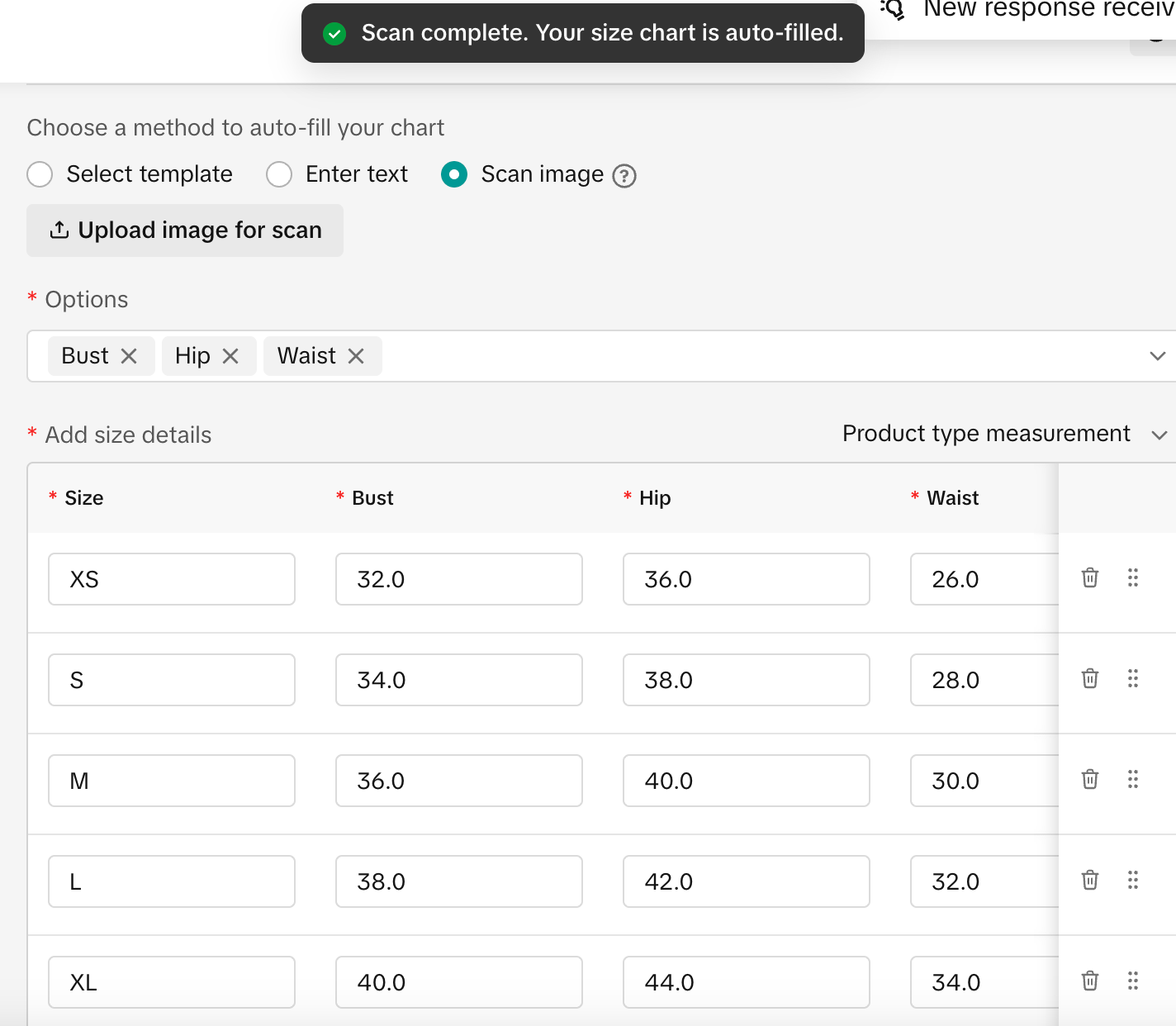
Task: Expand the Options dropdown chevron
Action: pos(1157,356)
